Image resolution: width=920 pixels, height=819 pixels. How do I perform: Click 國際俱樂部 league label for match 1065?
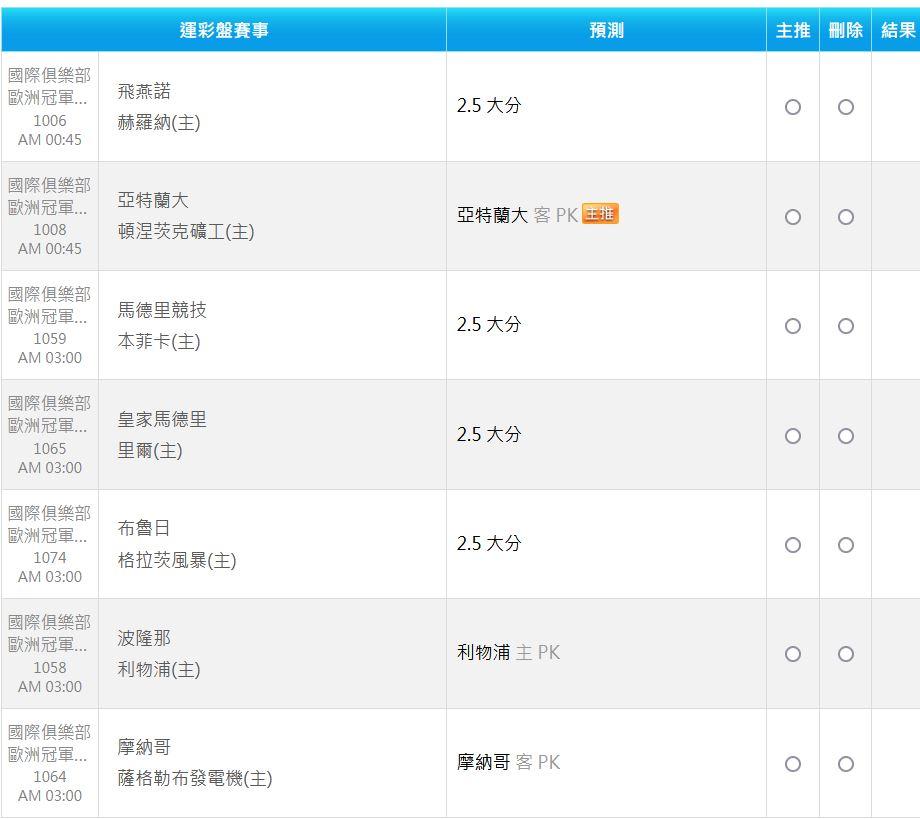point(49,403)
